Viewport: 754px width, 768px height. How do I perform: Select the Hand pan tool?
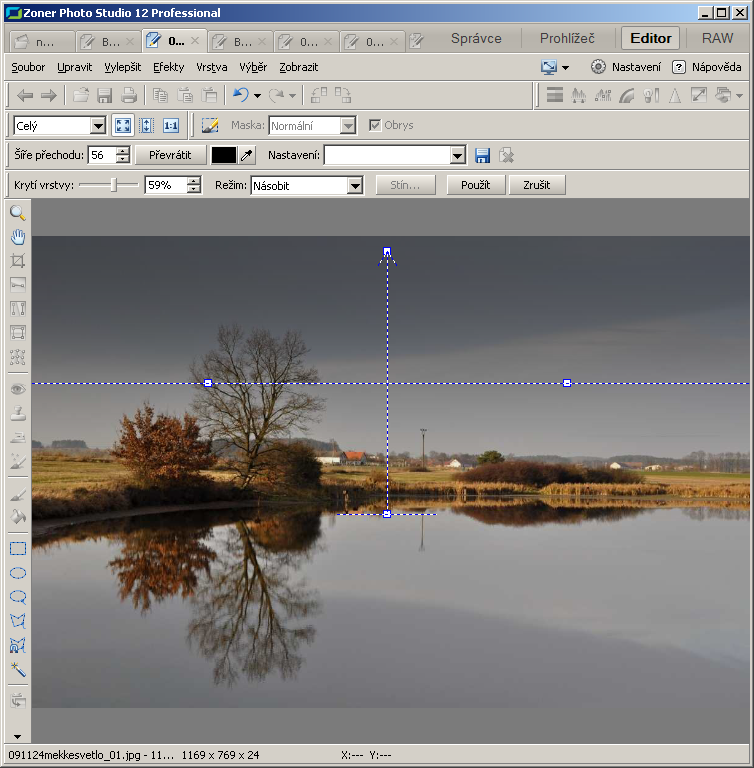18,237
